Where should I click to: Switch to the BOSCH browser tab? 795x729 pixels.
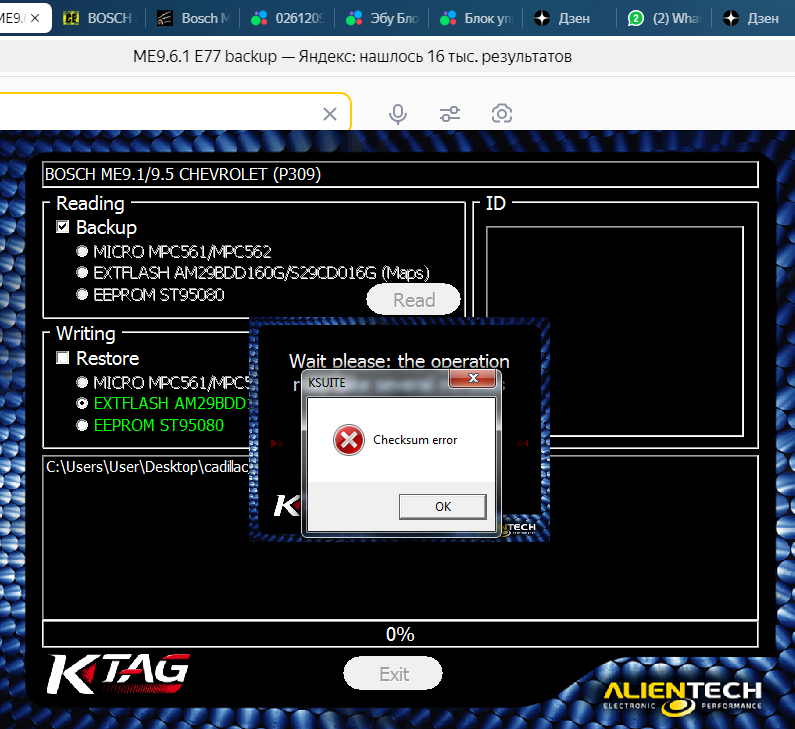107,19
